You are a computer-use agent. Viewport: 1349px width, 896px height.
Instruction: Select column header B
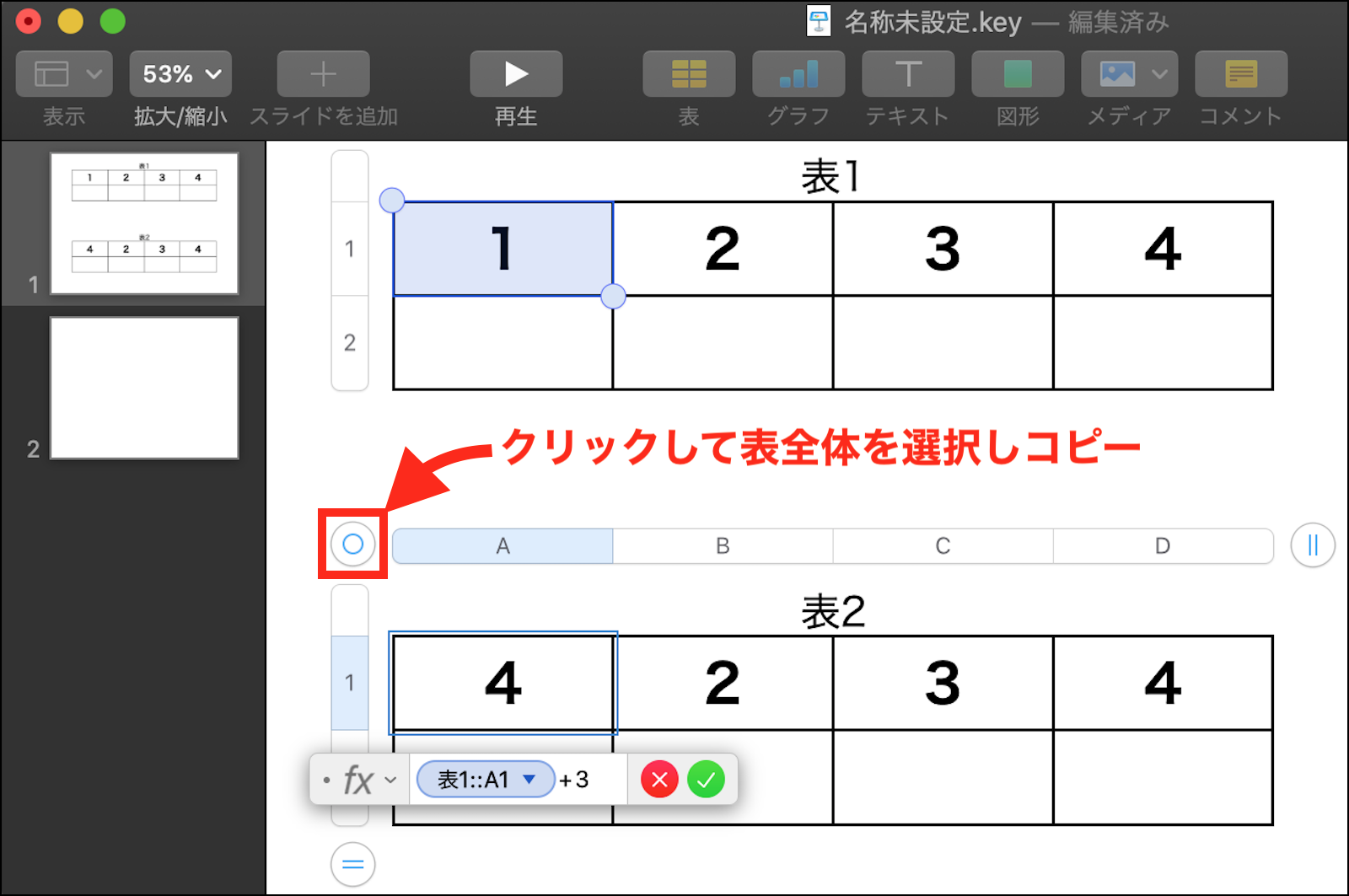(723, 546)
